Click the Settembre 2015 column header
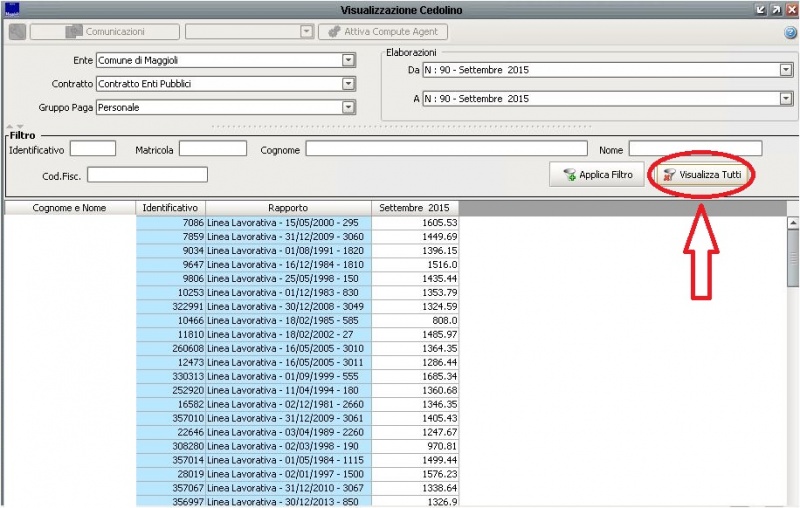Image resolution: width=800 pixels, height=508 pixels. (x=414, y=208)
